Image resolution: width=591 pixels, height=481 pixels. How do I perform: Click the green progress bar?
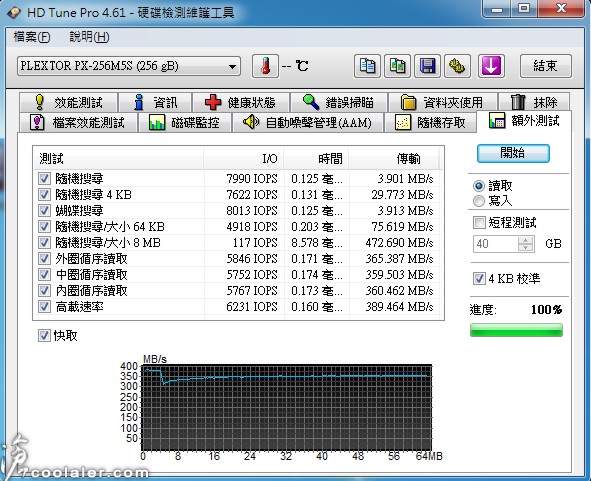(x=516, y=330)
